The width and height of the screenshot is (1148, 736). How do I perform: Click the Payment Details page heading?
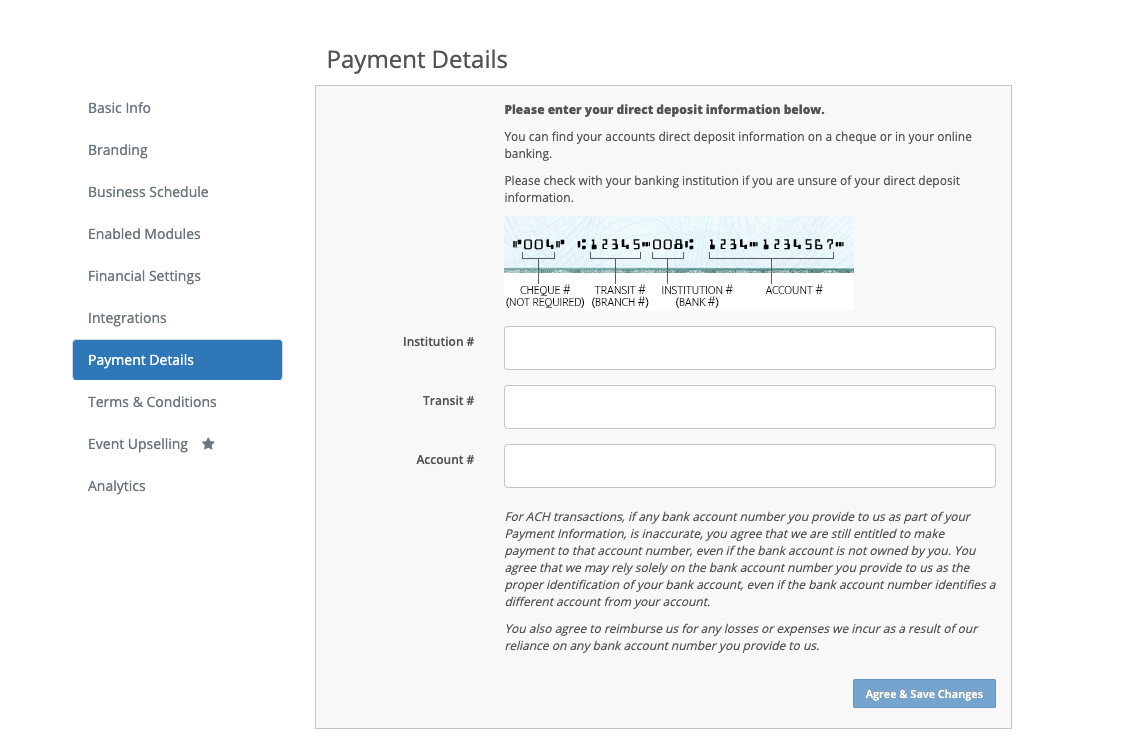[x=417, y=59]
